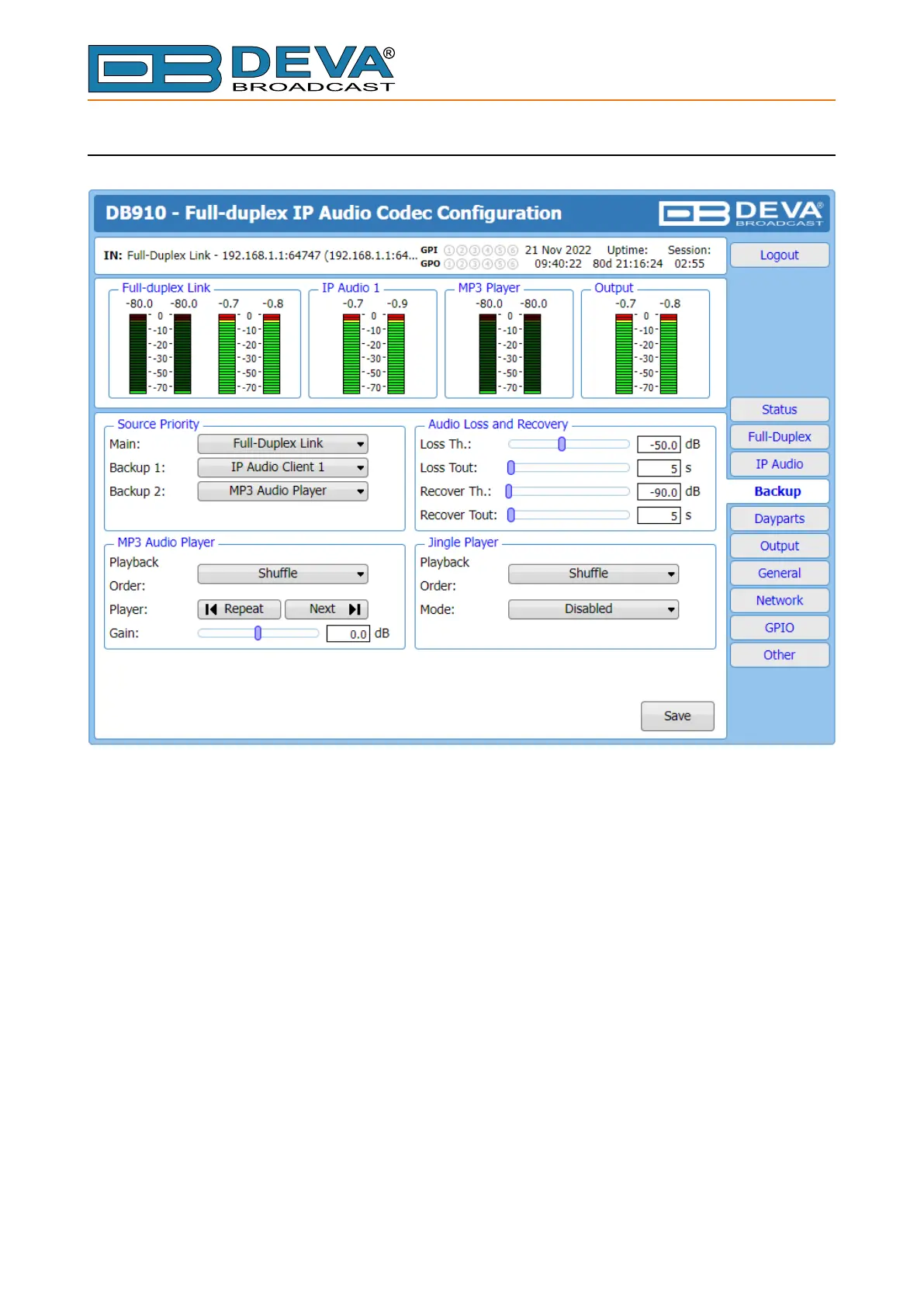Click the 'Jingle Player' group label
924x1307 pixels.
click(x=463, y=543)
